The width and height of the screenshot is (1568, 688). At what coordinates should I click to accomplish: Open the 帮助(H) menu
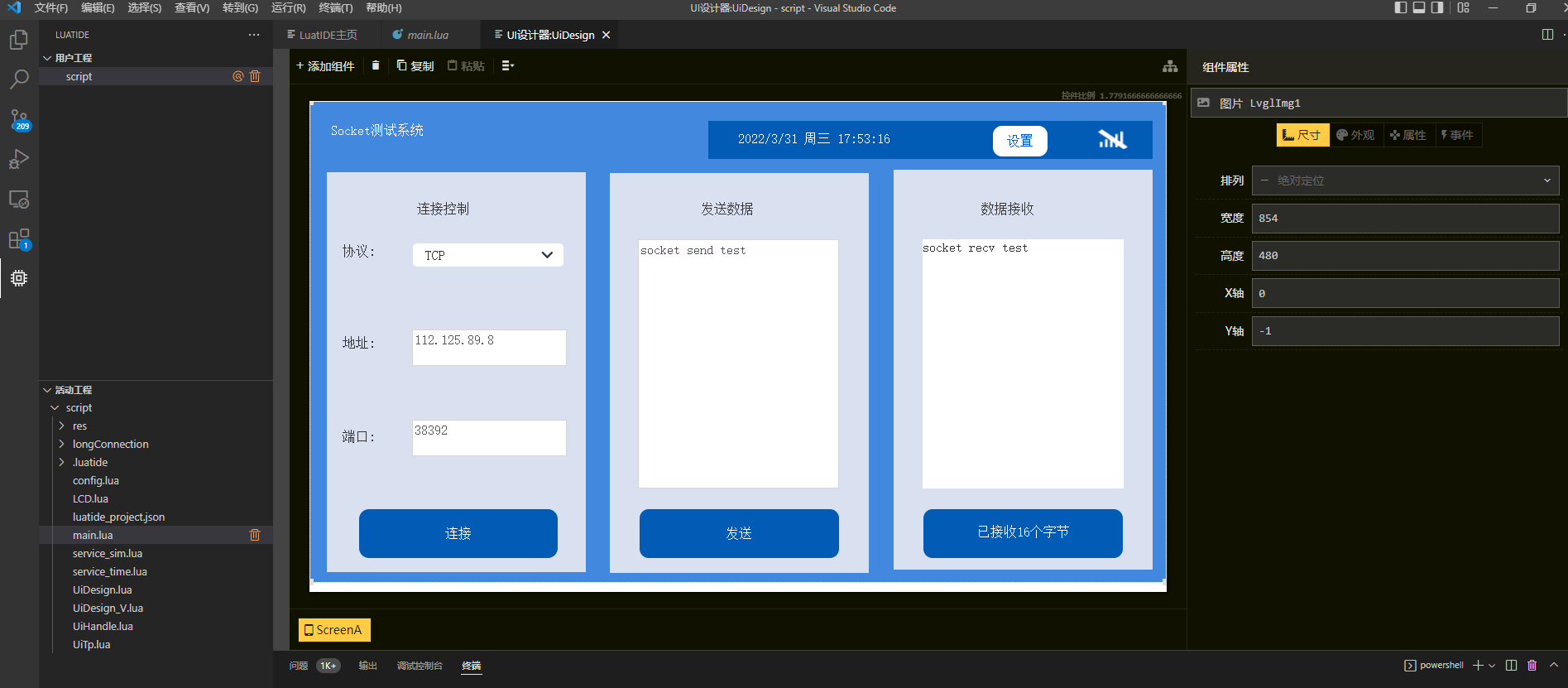click(384, 7)
